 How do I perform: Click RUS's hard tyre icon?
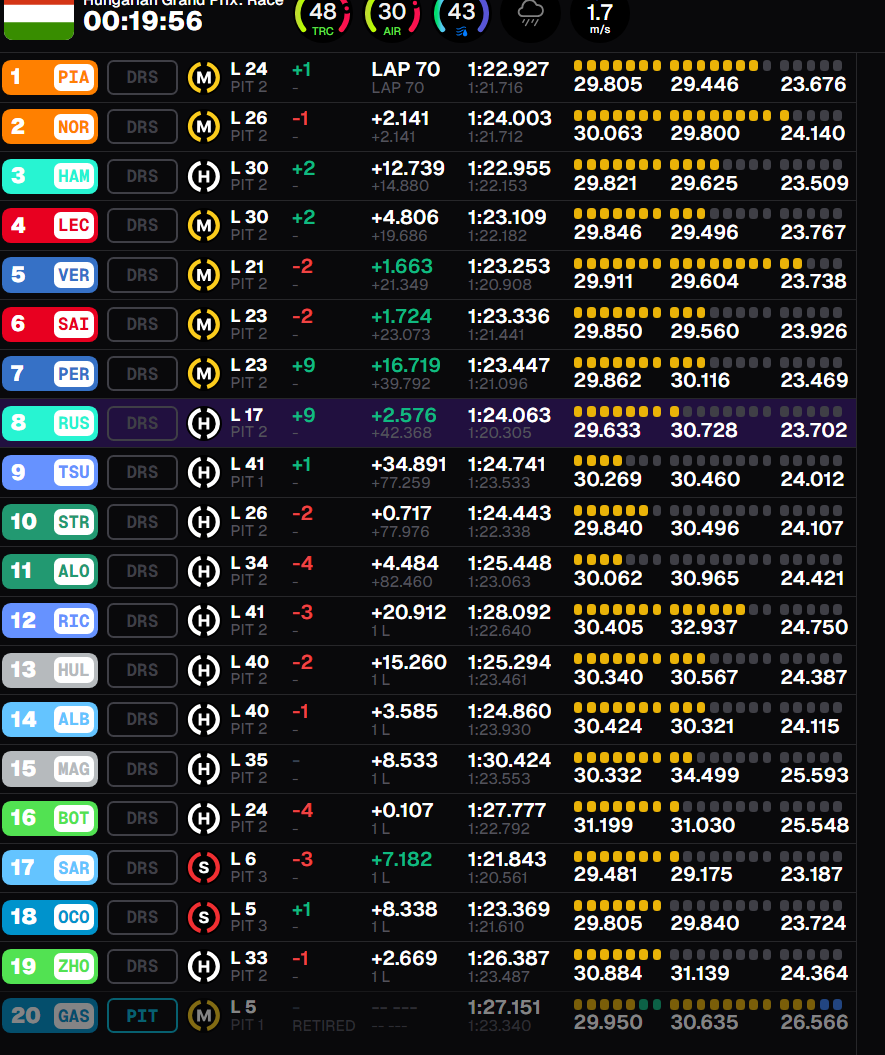pyautogui.click(x=204, y=423)
